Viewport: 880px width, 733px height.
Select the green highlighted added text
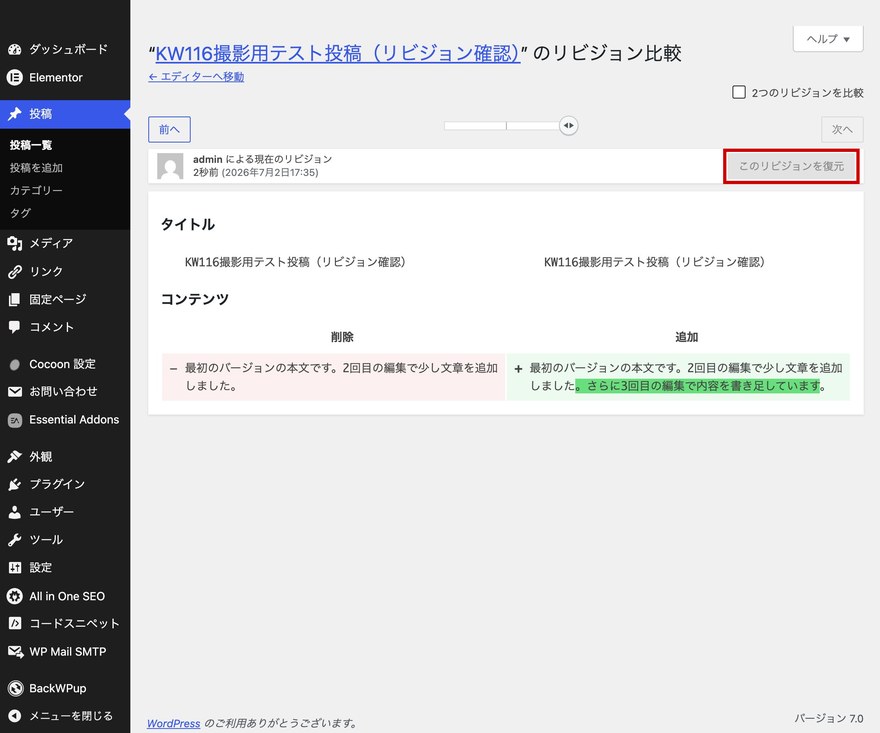[x=698, y=386]
